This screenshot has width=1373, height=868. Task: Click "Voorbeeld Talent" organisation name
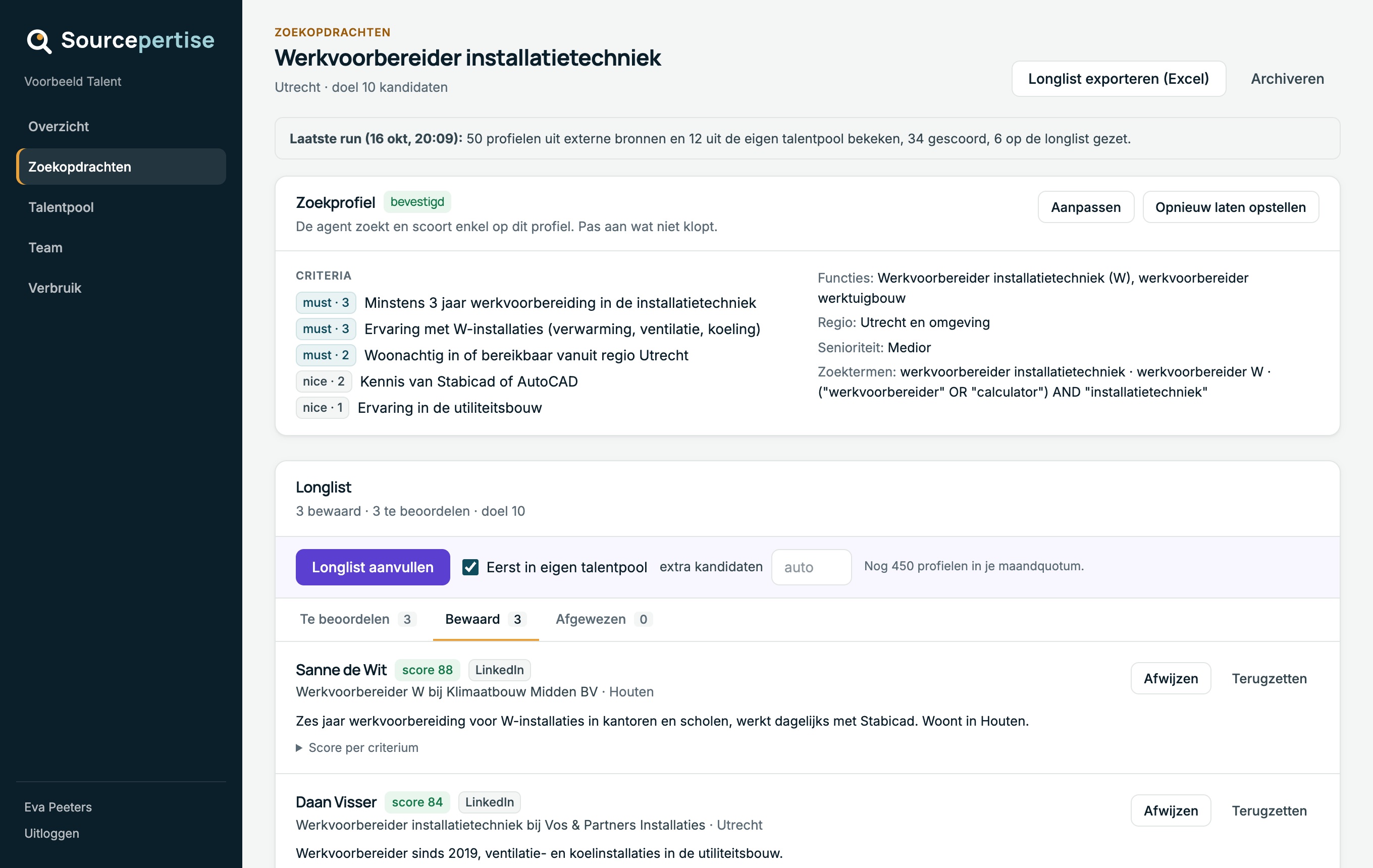72,81
